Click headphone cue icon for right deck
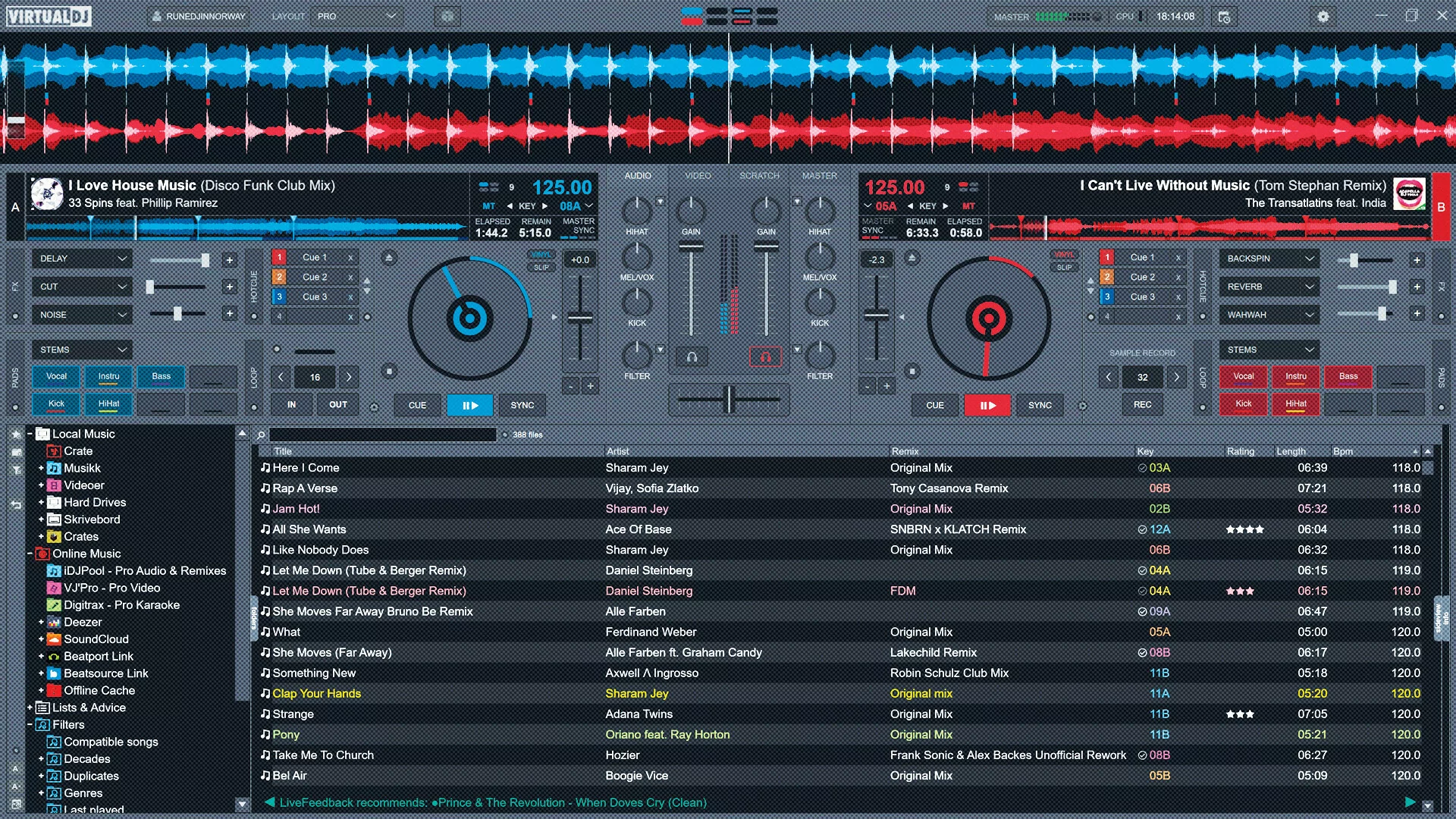Image resolution: width=1456 pixels, height=819 pixels. (x=765, y=356)
